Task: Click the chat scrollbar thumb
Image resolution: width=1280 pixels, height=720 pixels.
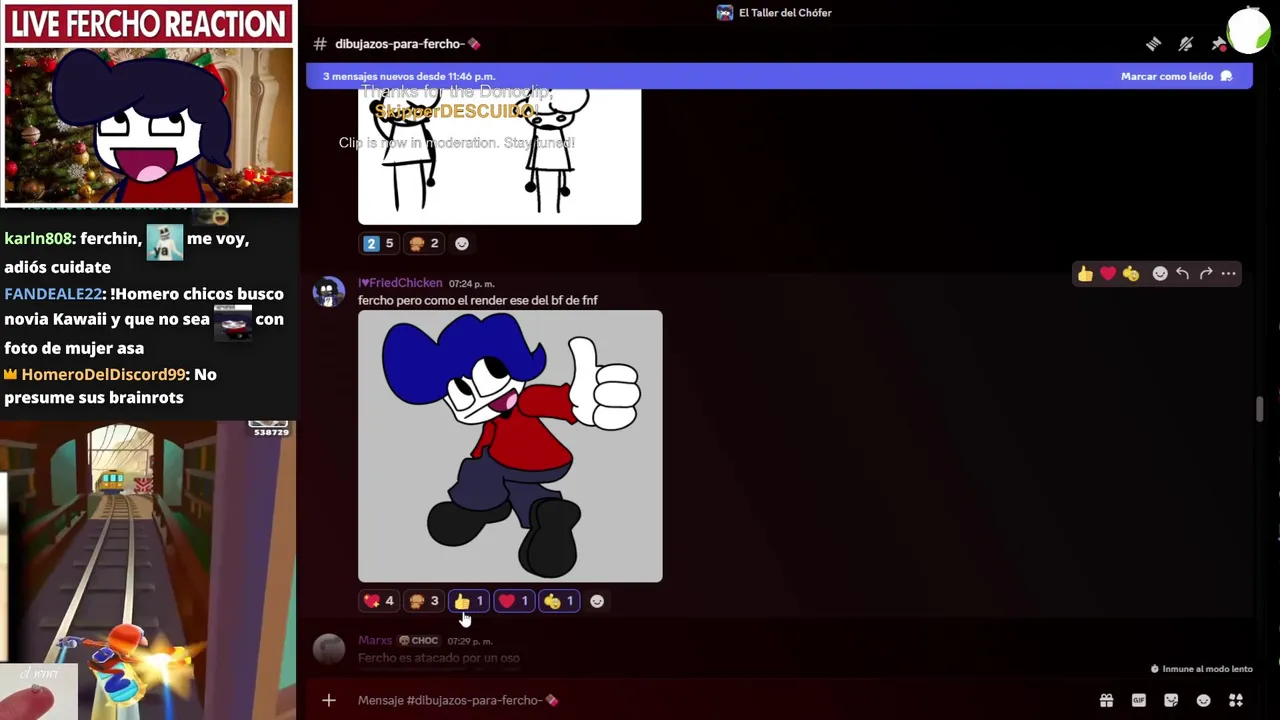Action: 1259,409
